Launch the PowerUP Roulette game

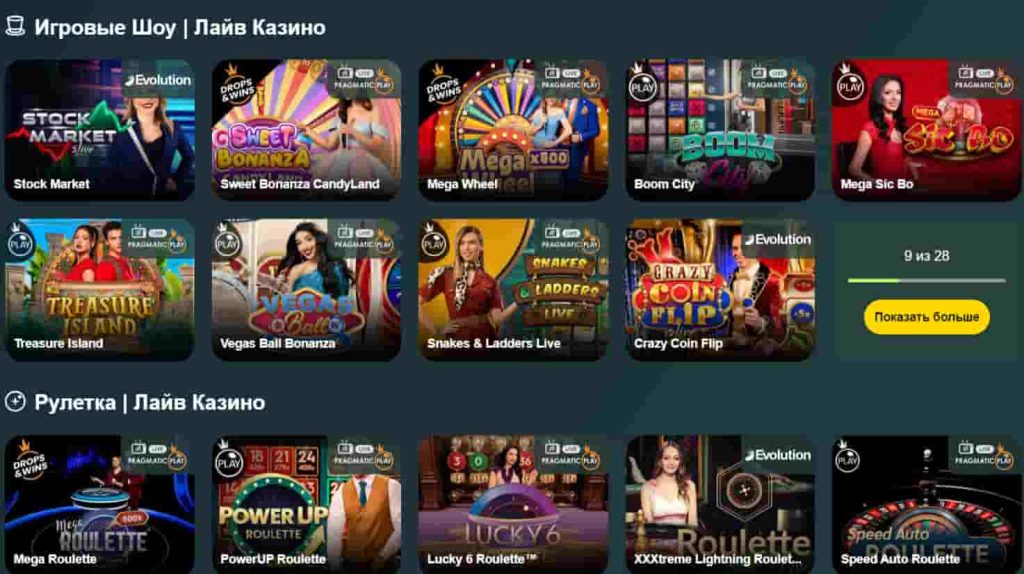click(x=306, y=505)
